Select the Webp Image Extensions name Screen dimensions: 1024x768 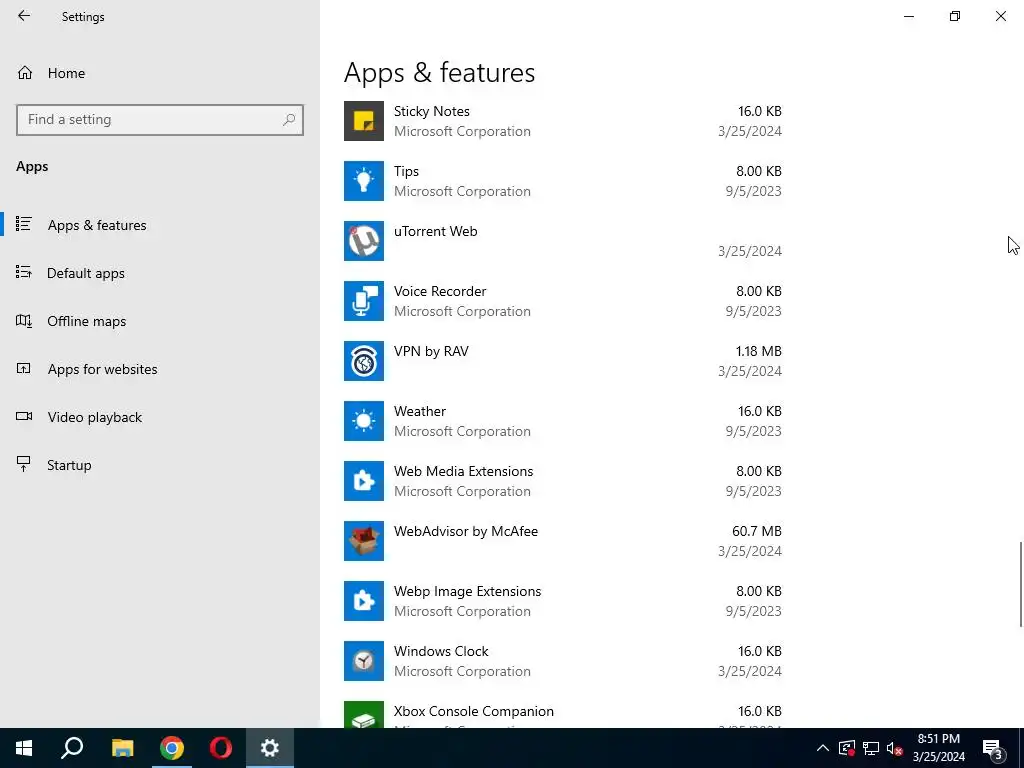pyautogui.click(x=468, y=592)
